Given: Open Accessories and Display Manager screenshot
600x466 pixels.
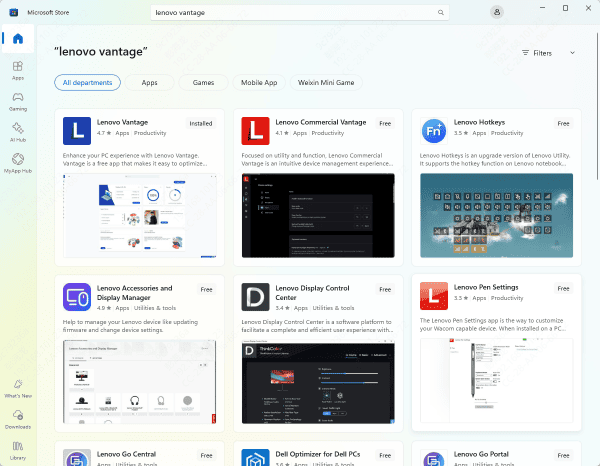Looking at the screenshot, I should pos(140,382).
